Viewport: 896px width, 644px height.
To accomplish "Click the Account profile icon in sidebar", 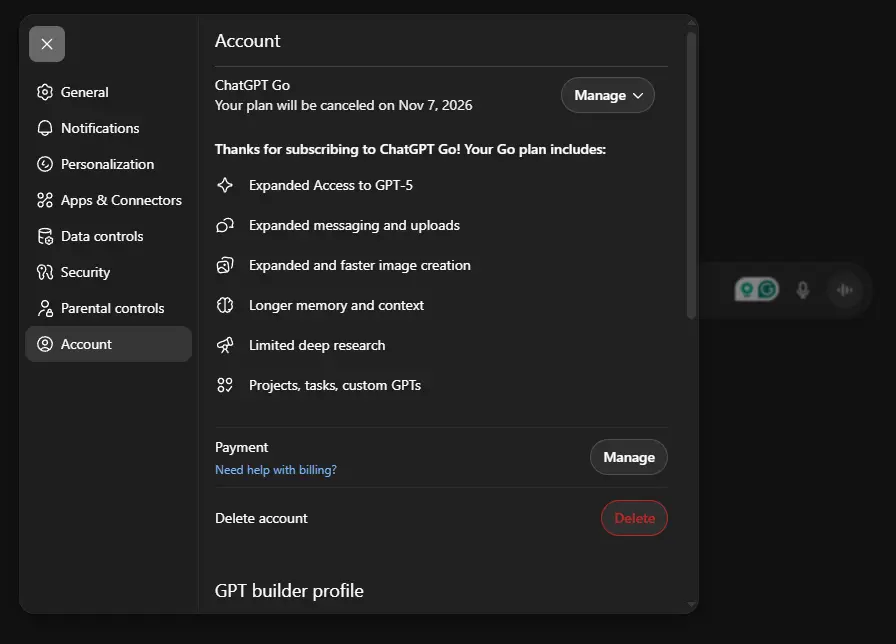I will point(45,344).
